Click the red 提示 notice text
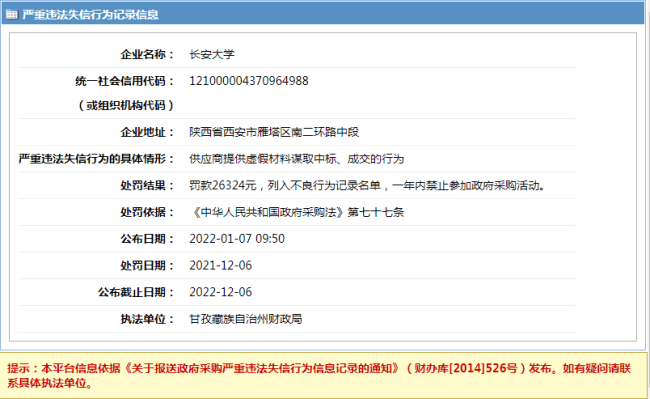 click(x=319, y=375)
